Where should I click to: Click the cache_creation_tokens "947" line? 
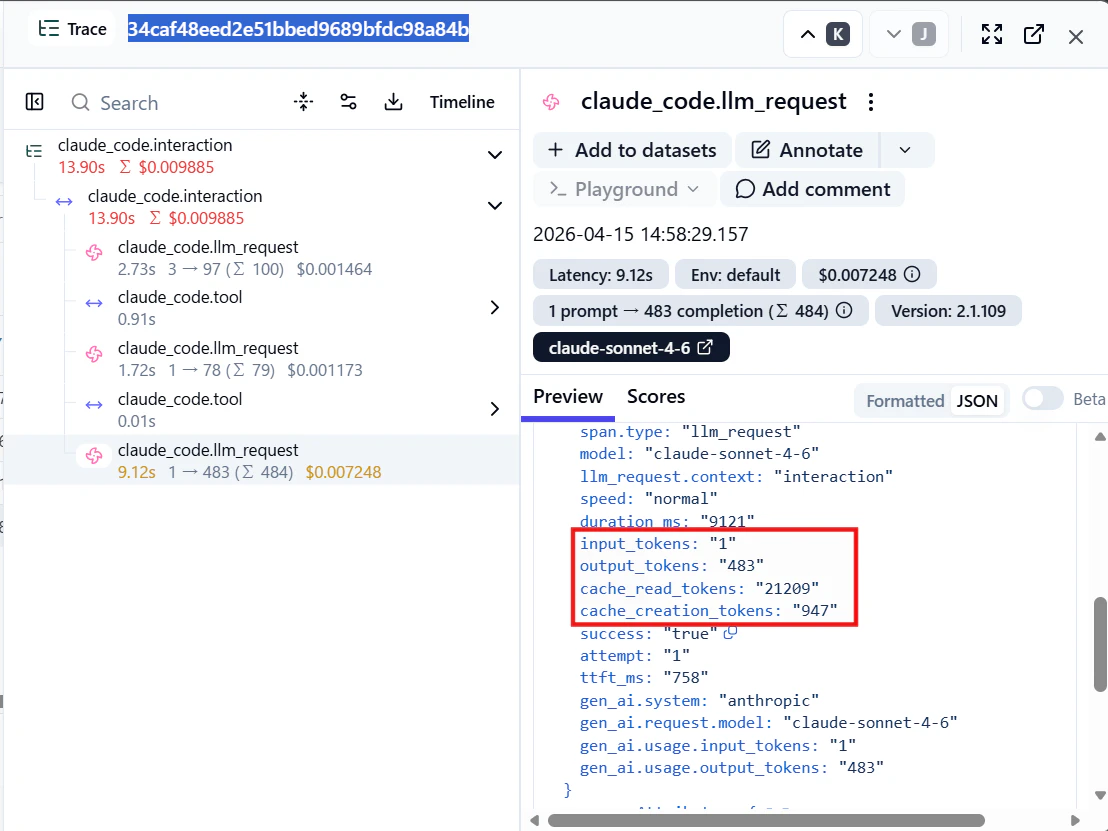tap(708, 610)
